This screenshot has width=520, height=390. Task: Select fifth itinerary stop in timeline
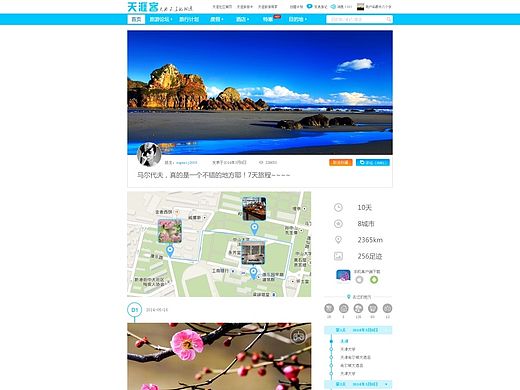(348, 374)
